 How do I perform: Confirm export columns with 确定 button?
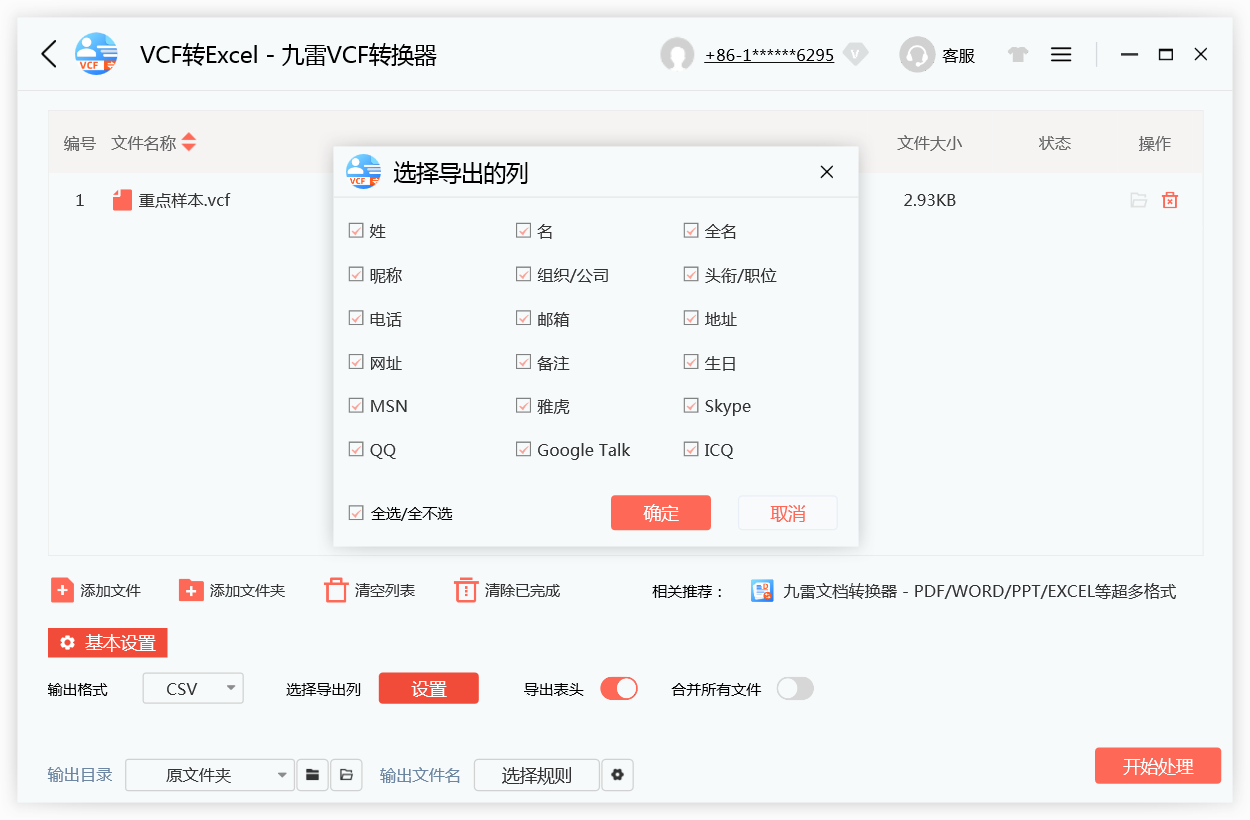pyautogui.click(x=660, y=512)
